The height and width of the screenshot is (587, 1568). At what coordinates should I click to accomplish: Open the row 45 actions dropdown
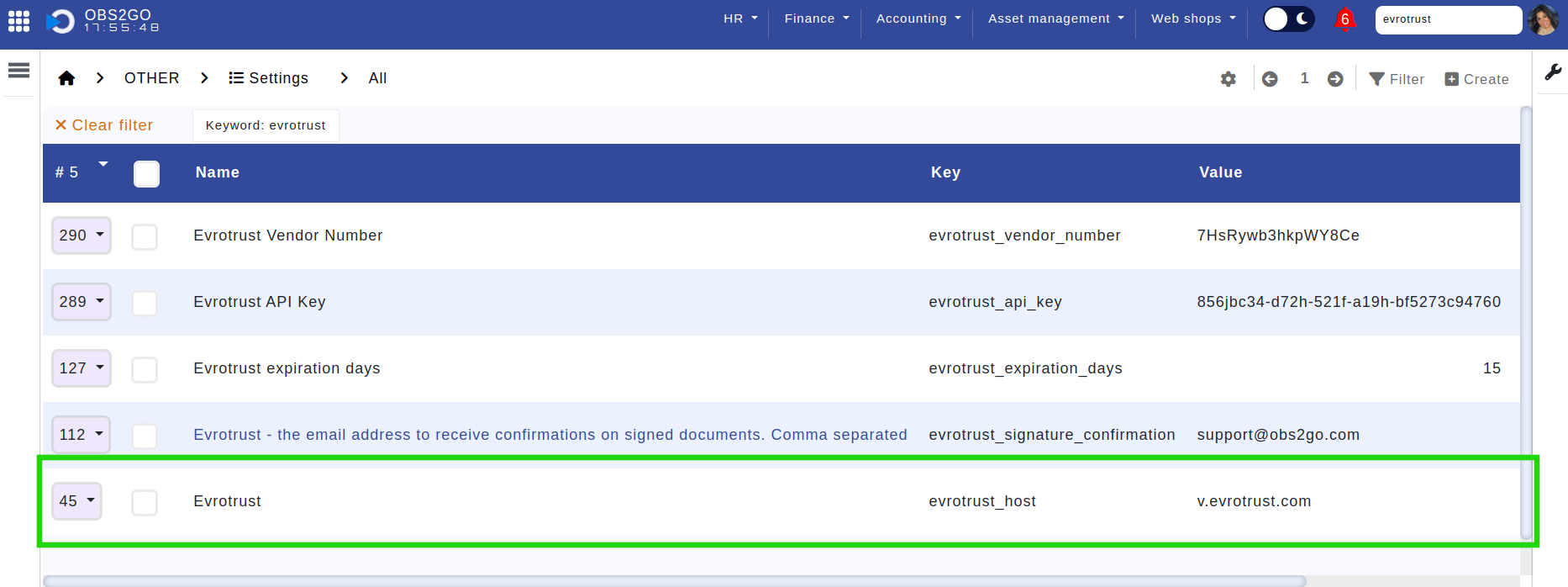[76, 501]
